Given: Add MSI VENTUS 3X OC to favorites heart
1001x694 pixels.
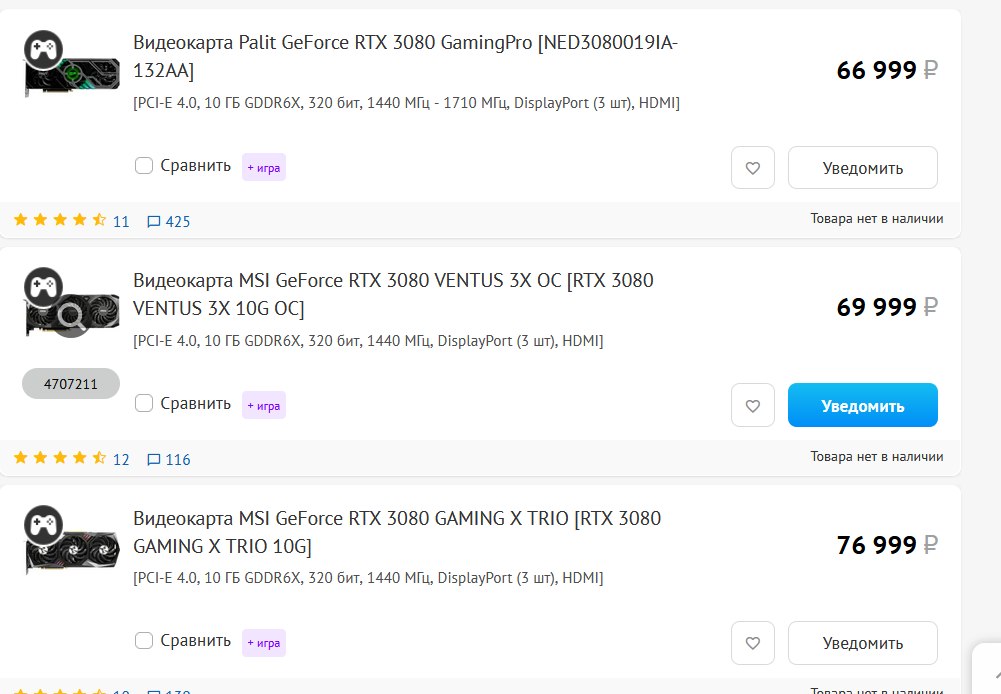Looking at the screenshot, I should tap(753, 405).
